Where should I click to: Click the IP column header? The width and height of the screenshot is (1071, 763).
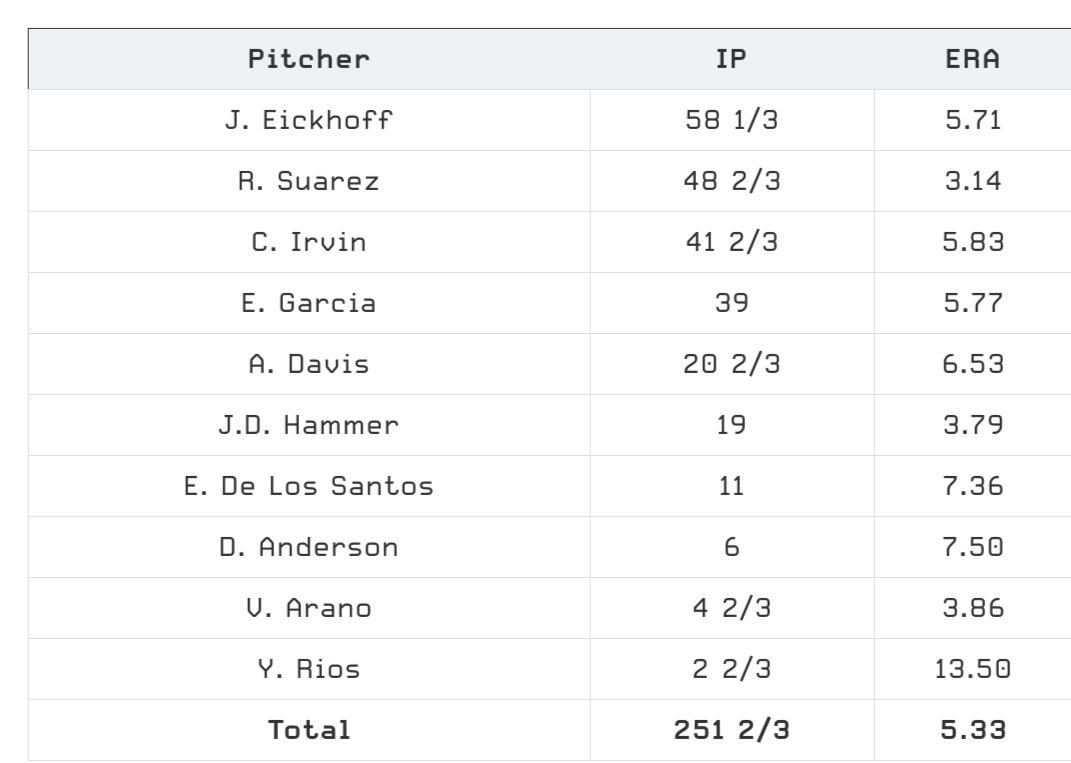click(x=732, y=59)
